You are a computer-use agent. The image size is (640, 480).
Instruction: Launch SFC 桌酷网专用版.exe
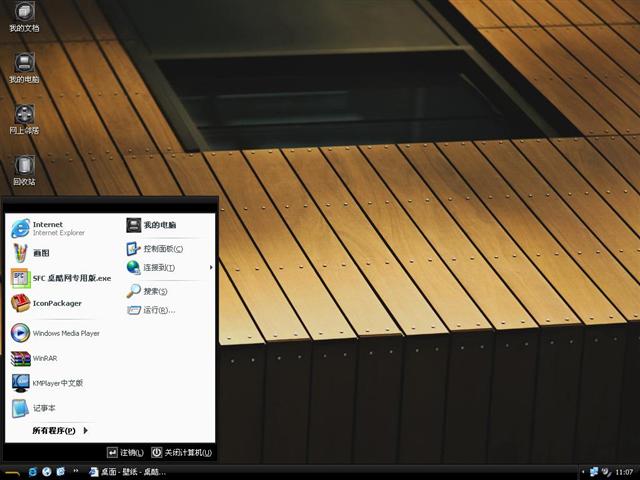click(60, 278)
